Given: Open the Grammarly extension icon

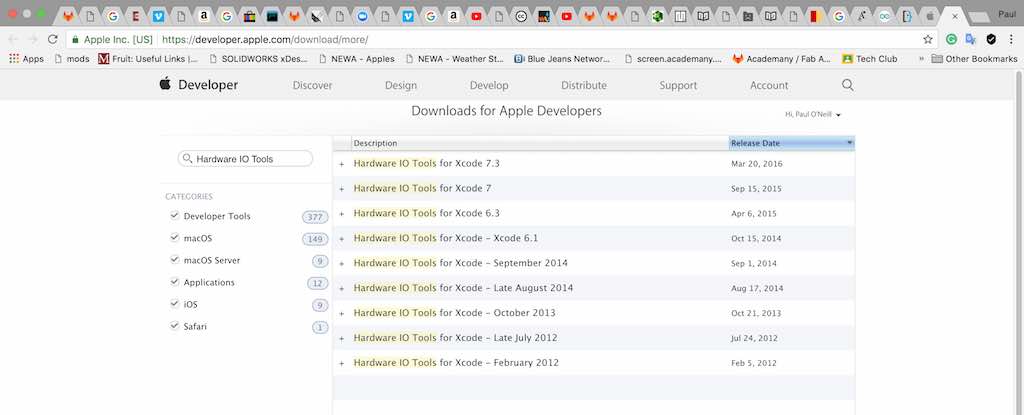Looking at the screenshot, I should [952, 39].
